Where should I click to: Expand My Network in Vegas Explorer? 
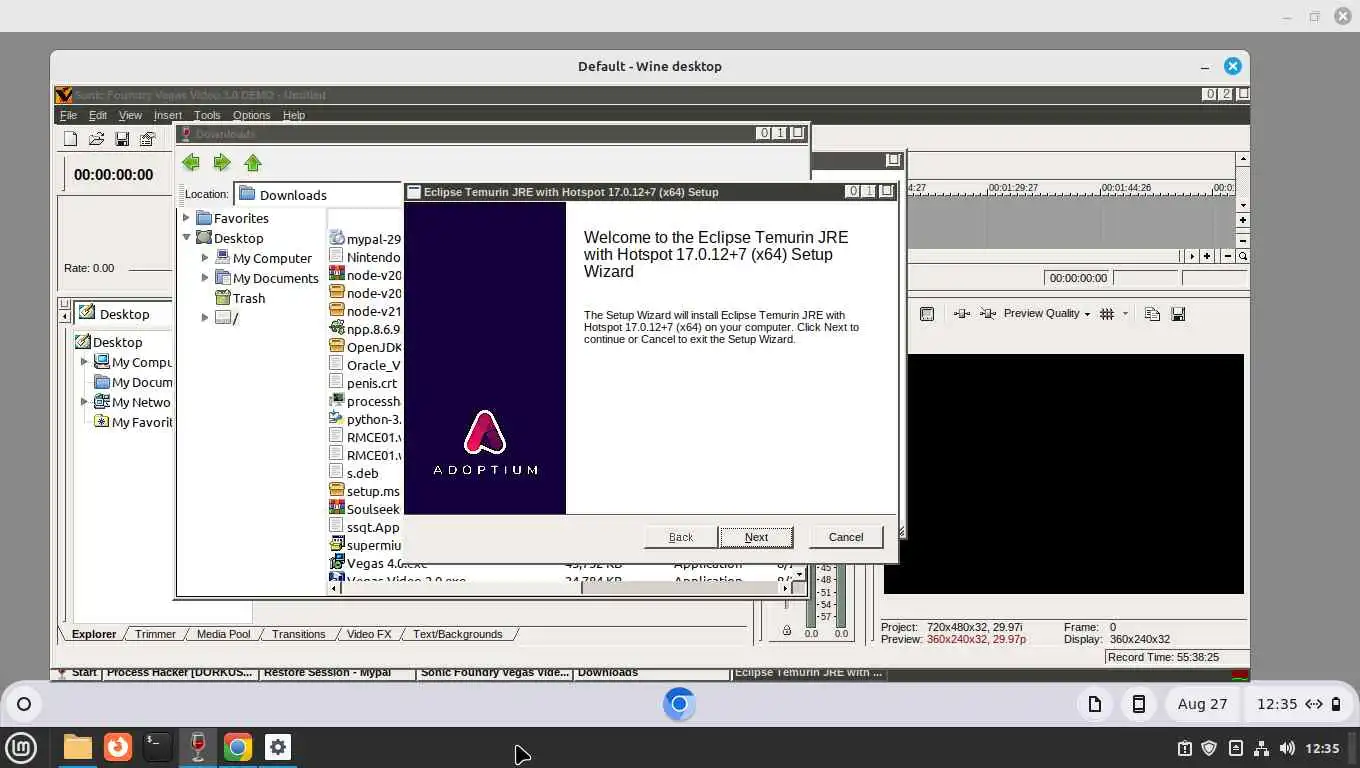click(84, 402)
